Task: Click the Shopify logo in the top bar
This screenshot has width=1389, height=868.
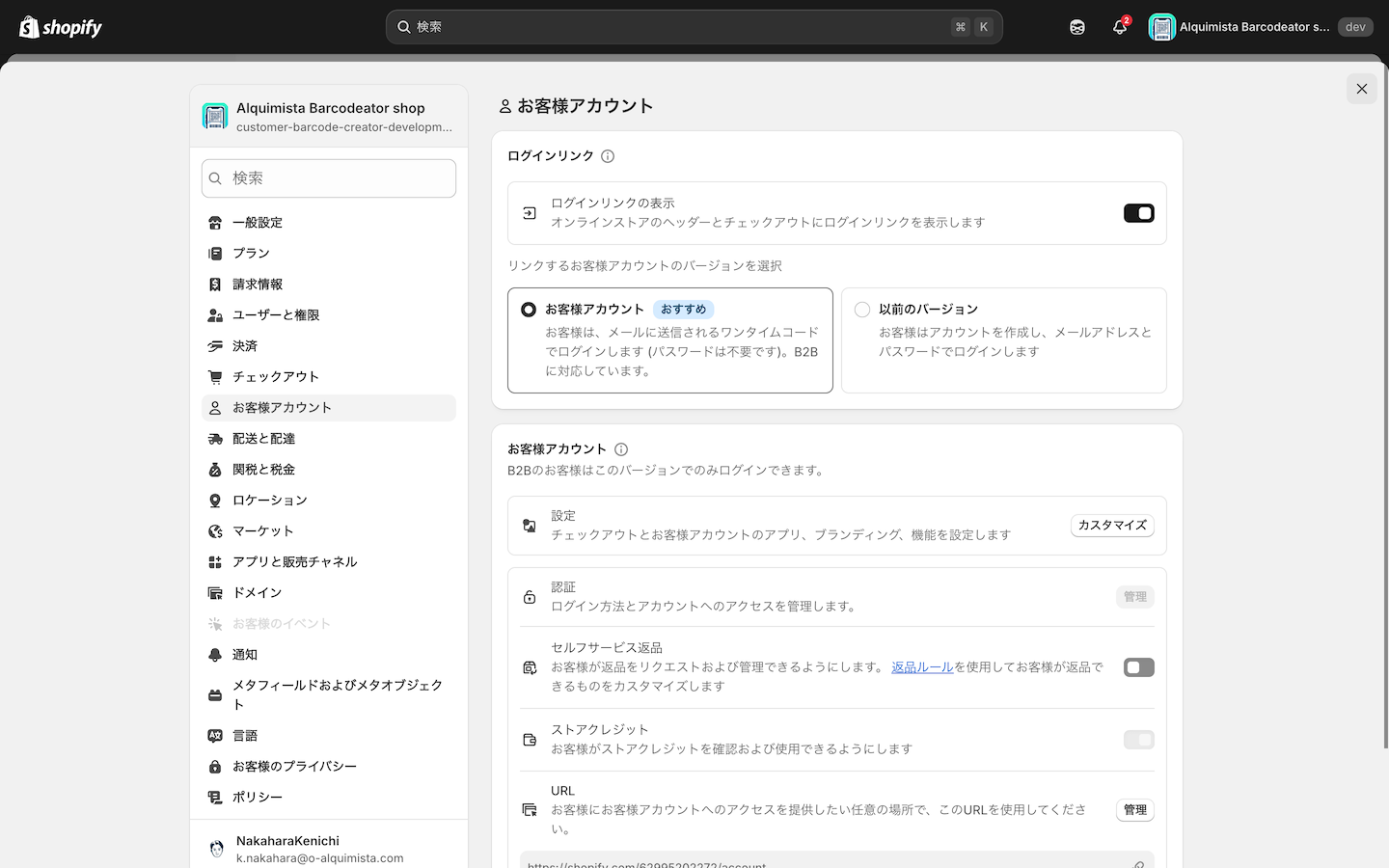Action: coord(61,27)
